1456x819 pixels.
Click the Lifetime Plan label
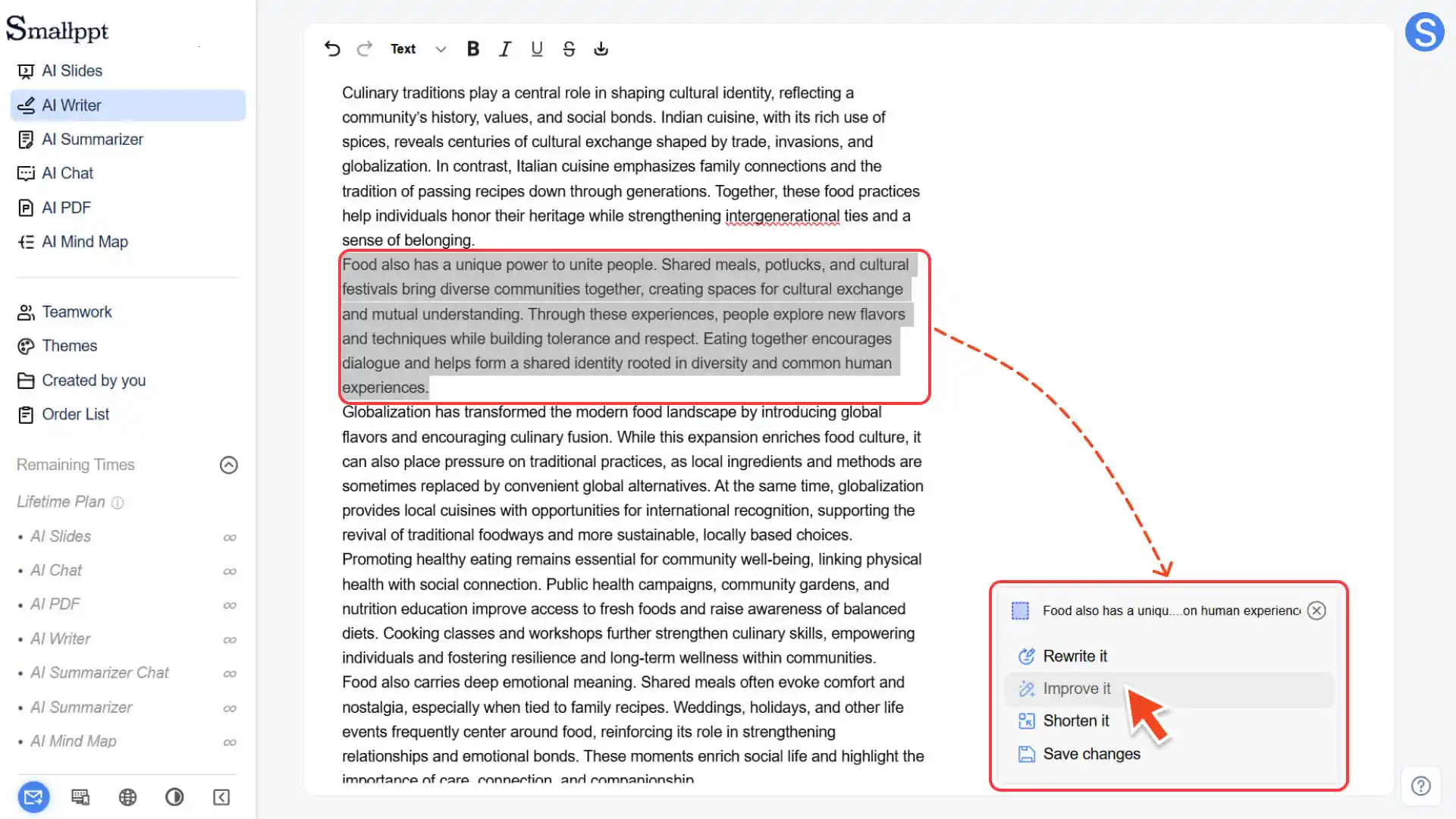[61, 502]
